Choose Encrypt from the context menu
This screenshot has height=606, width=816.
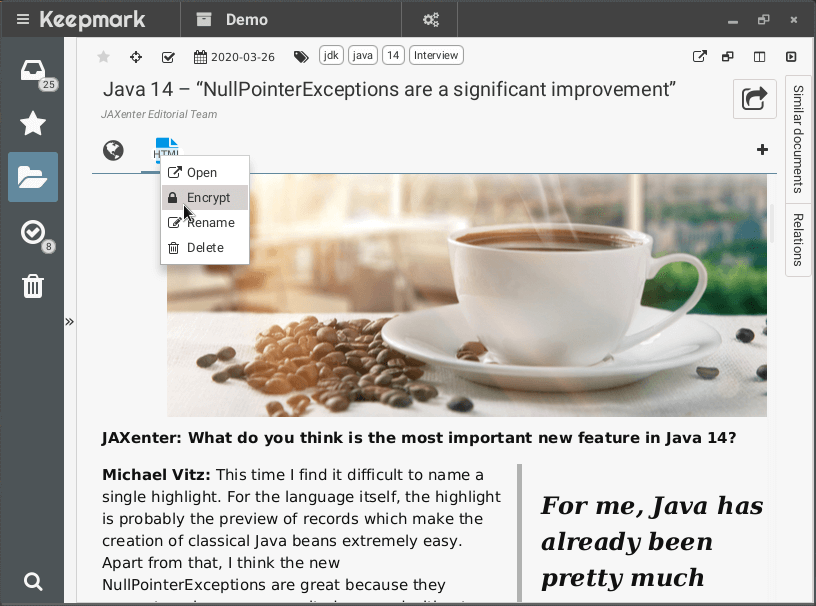click(208, 198)
